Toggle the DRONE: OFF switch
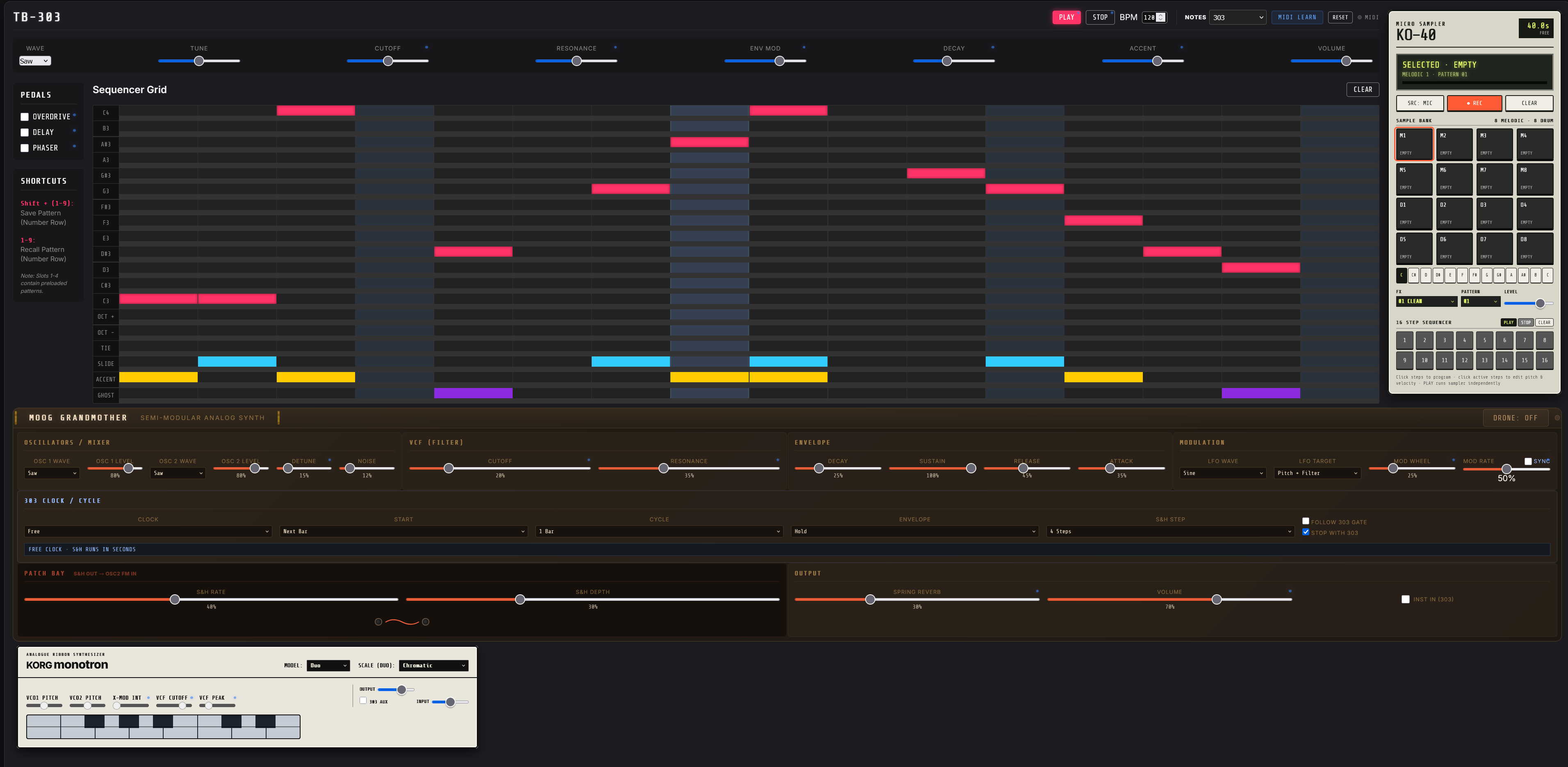This screenshot has height=767, width=1568. pos(1515,418)
